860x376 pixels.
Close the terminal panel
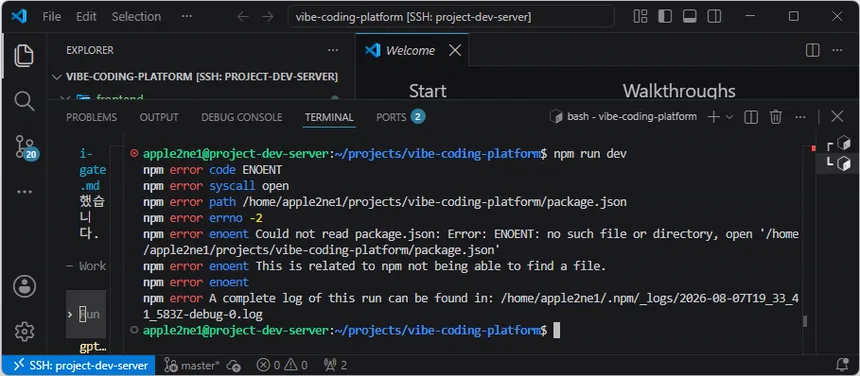point(837,116)
